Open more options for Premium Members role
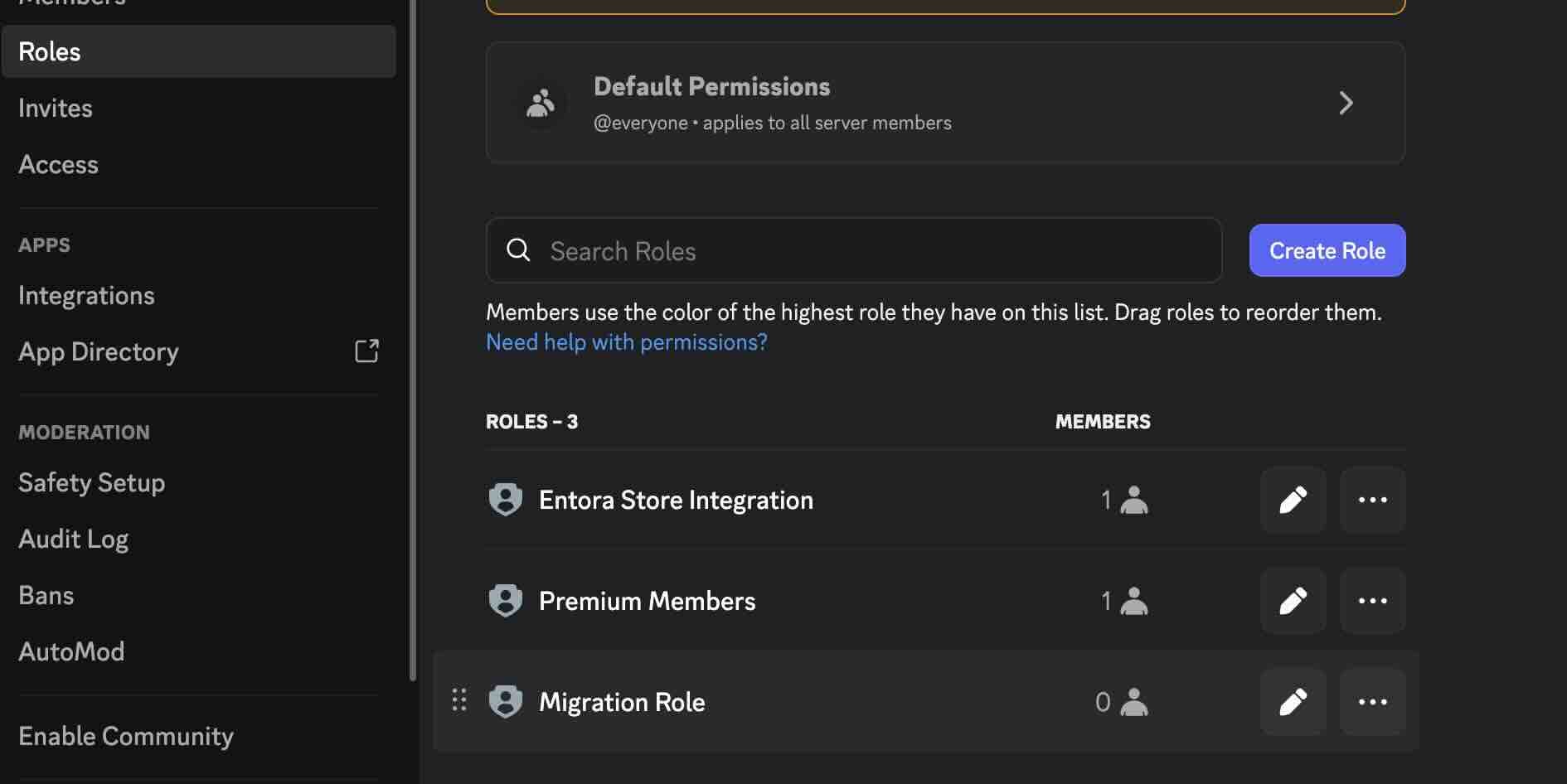This screenshot has width=1567, height=784. point(1371,600)
